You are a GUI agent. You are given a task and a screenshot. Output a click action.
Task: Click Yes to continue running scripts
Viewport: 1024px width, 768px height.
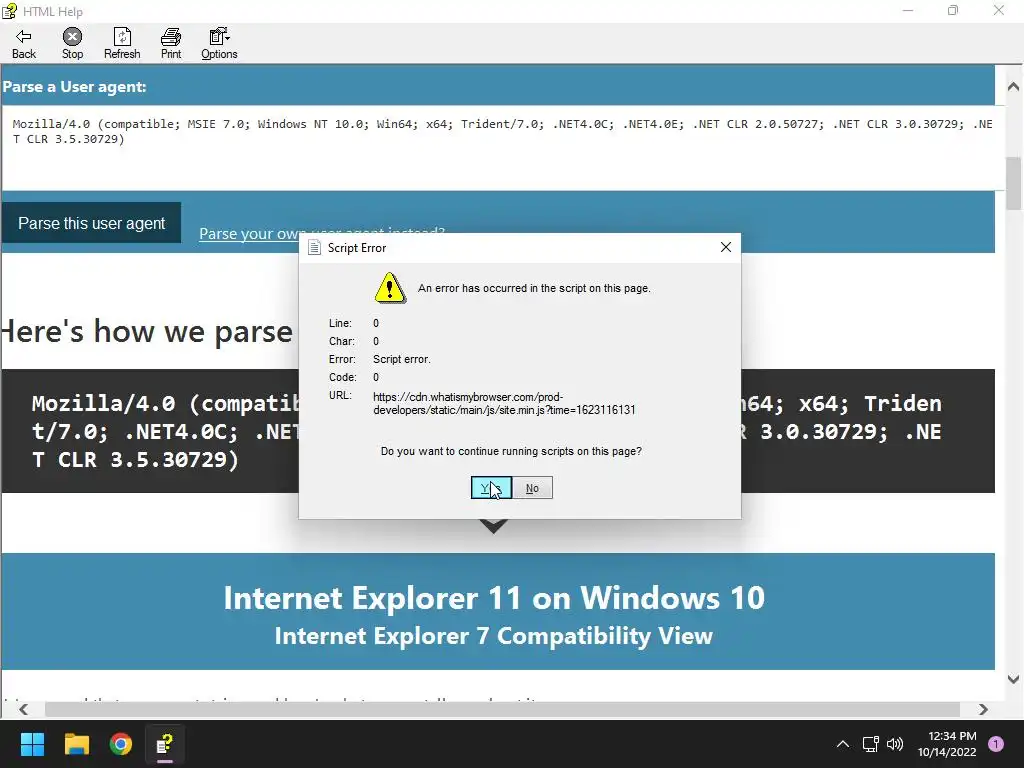click(x=491, y=488)
